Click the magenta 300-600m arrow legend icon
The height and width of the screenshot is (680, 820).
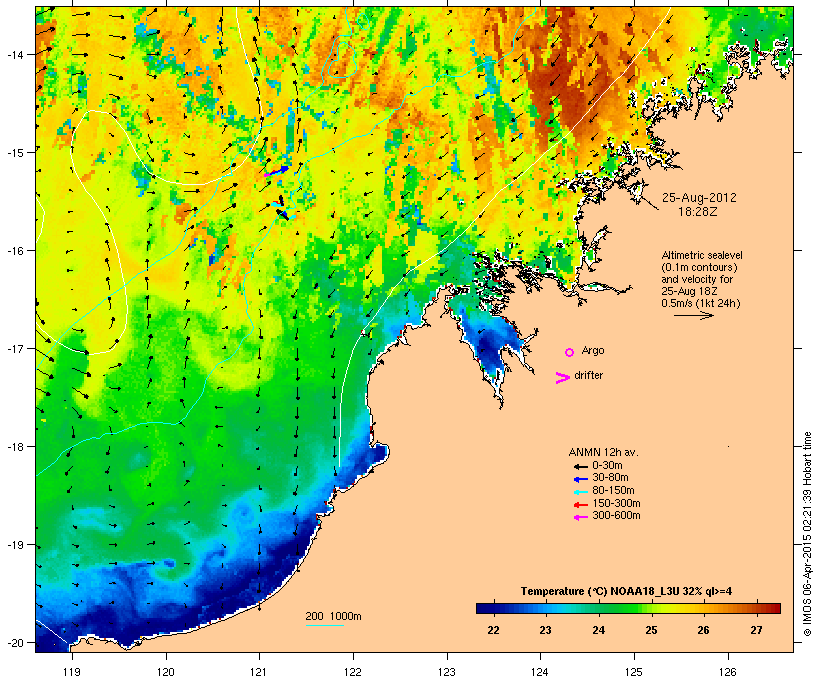coord(580,517)
